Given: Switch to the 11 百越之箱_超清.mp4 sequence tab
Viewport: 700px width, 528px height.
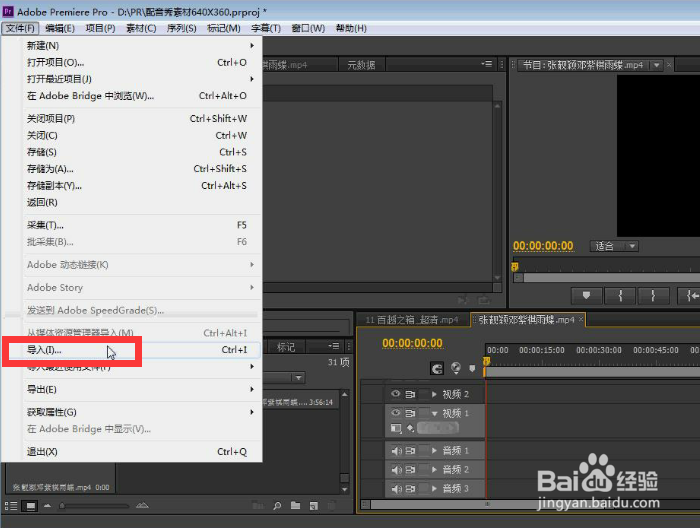Looking at the screenshot, I should pyautogui.click(x=412, y=320).
